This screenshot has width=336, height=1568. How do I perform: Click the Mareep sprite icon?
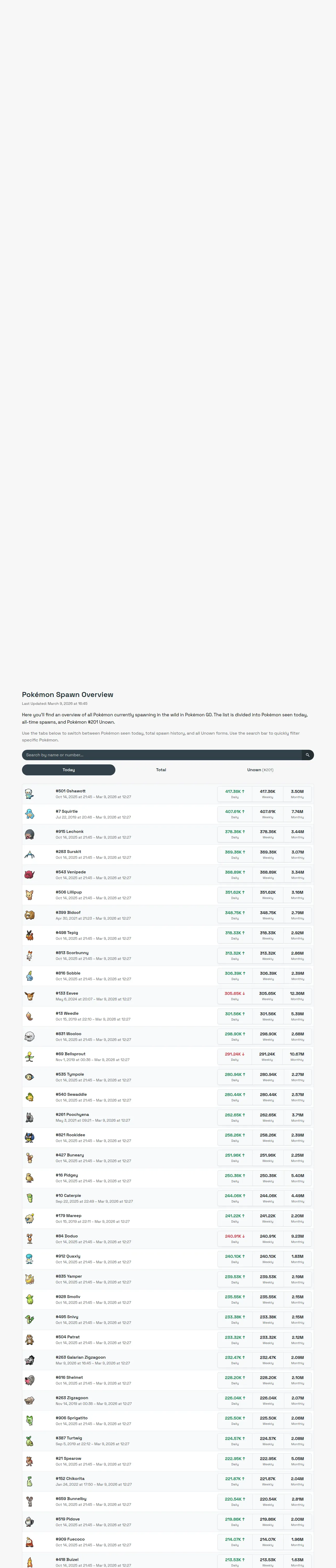point(29,1219)
